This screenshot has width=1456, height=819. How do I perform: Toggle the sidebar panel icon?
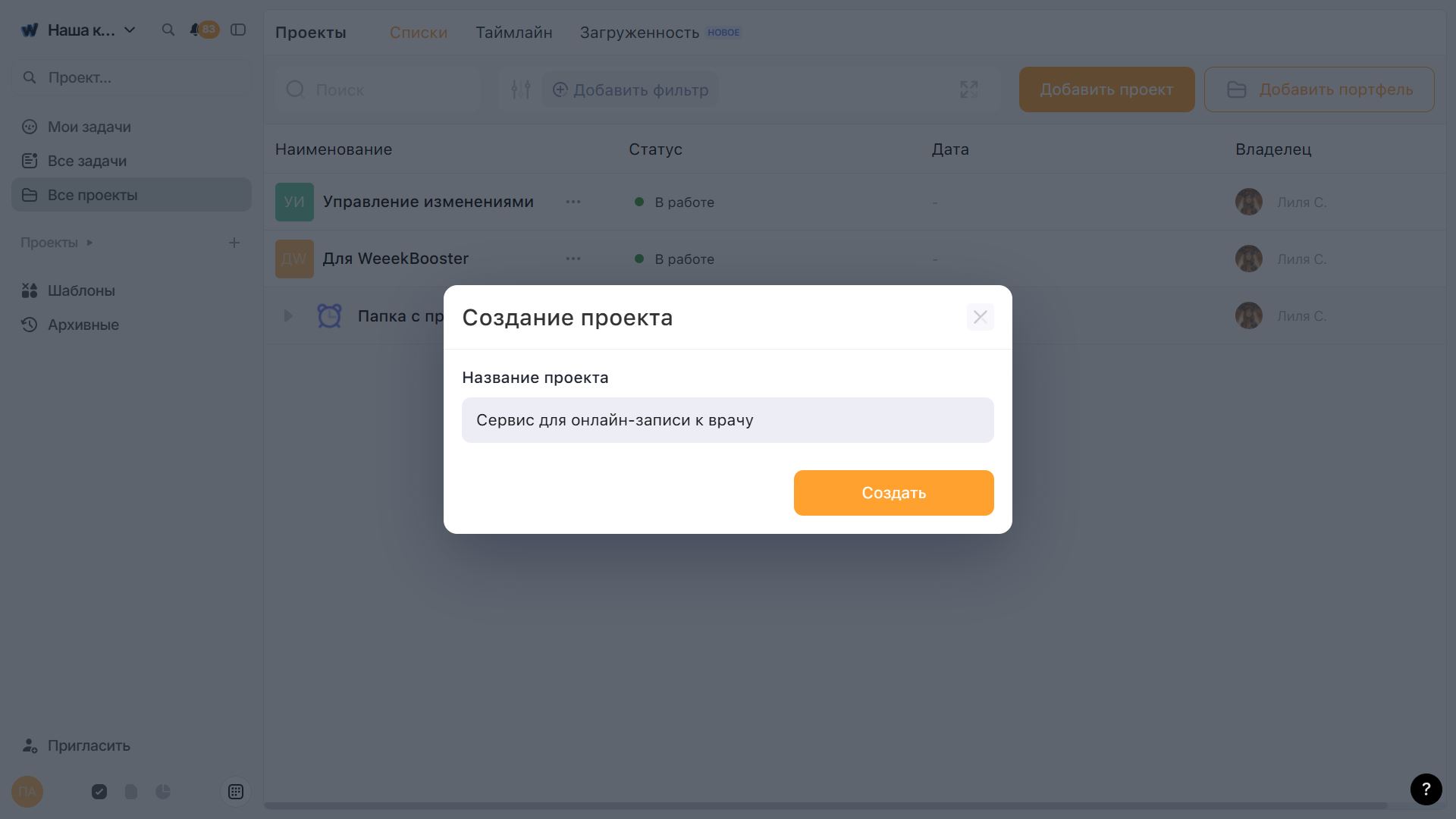pyautogui.click(x=238, y=30)
